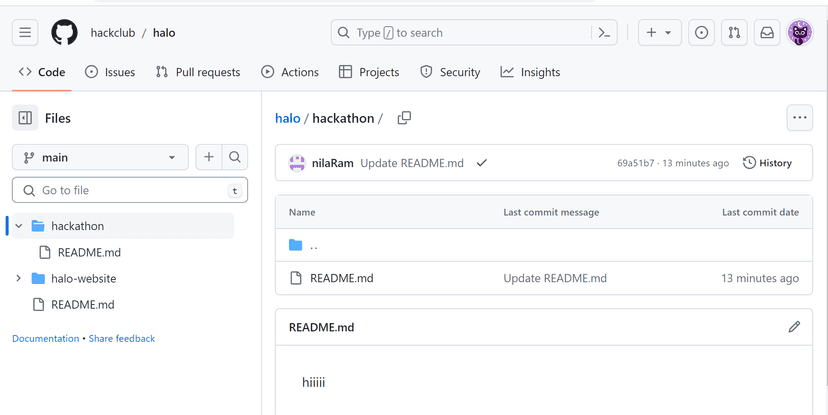Click the Go to file field
828x415 pixels.
[130, 190]
